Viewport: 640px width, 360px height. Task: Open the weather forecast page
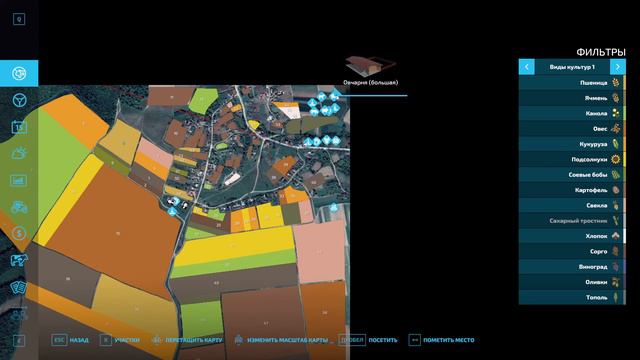coord(19,153)
